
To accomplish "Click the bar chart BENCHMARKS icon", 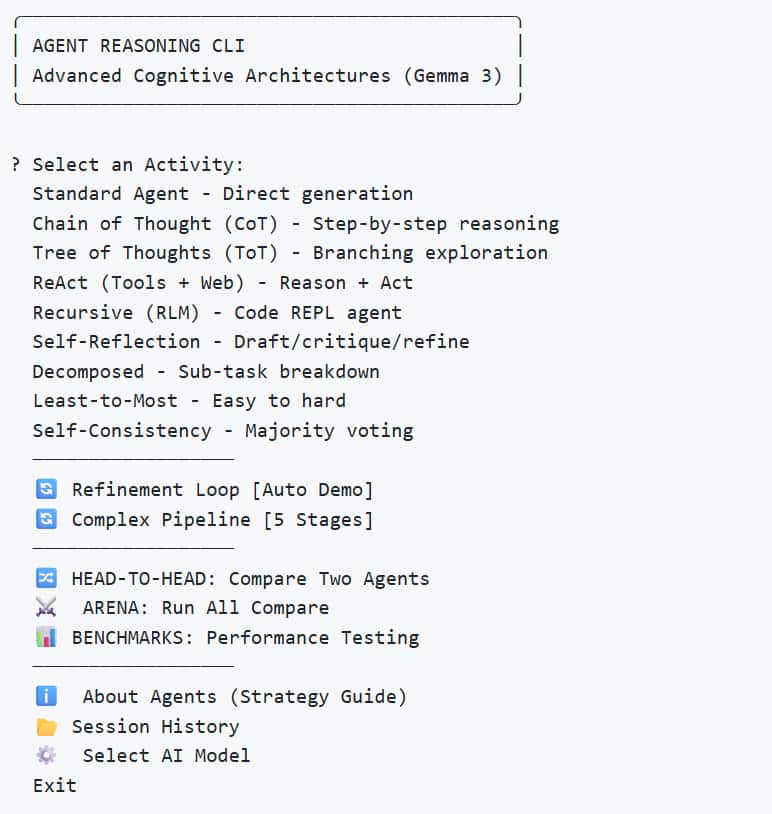I will pos(46,638).
